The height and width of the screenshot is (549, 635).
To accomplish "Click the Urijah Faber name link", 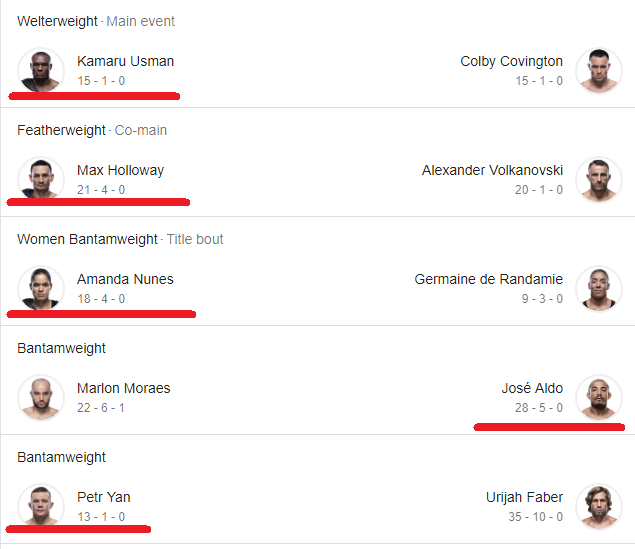I will [524, 497].
